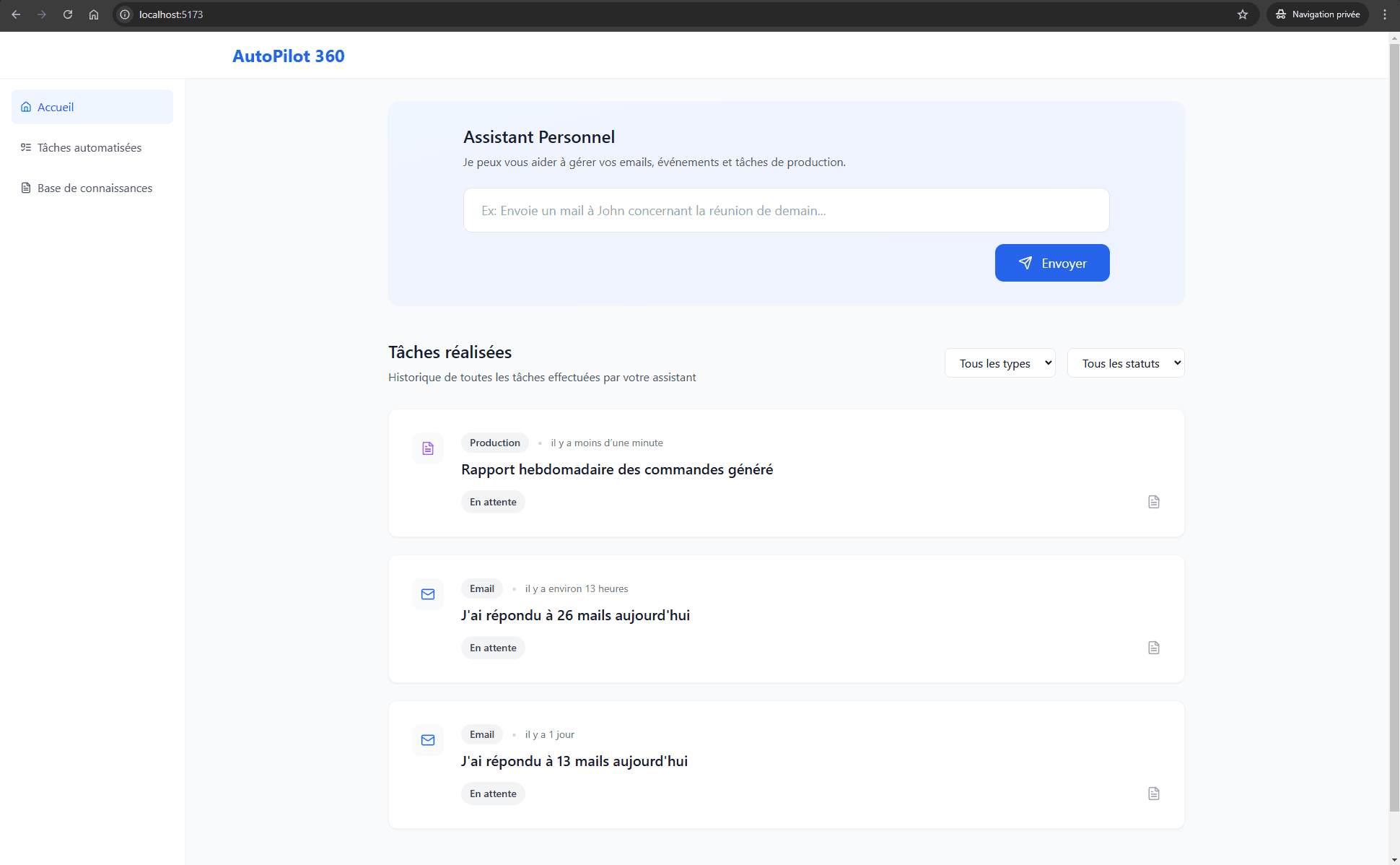Reload the page in browser toolbar
Image resolution: width=1400 pixels, height=865 pixels.
[68, 14]
